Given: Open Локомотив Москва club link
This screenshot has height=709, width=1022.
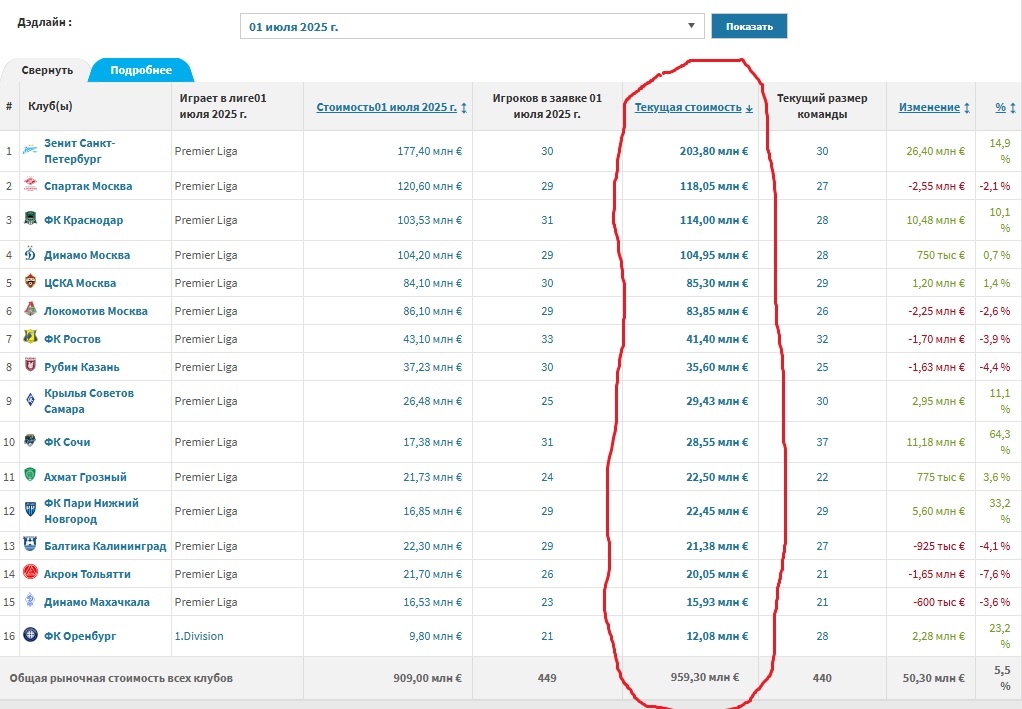Looking at the screenshot, I should 96,311.
